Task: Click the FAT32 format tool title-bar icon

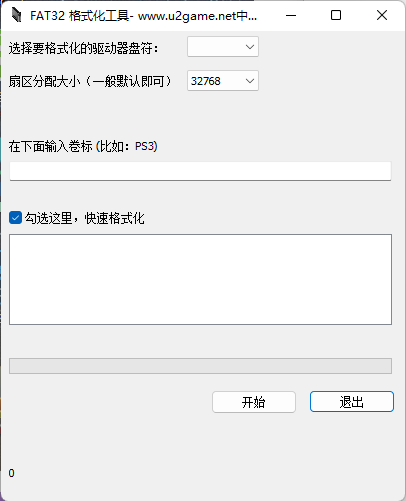Action: tap(16, 15)
